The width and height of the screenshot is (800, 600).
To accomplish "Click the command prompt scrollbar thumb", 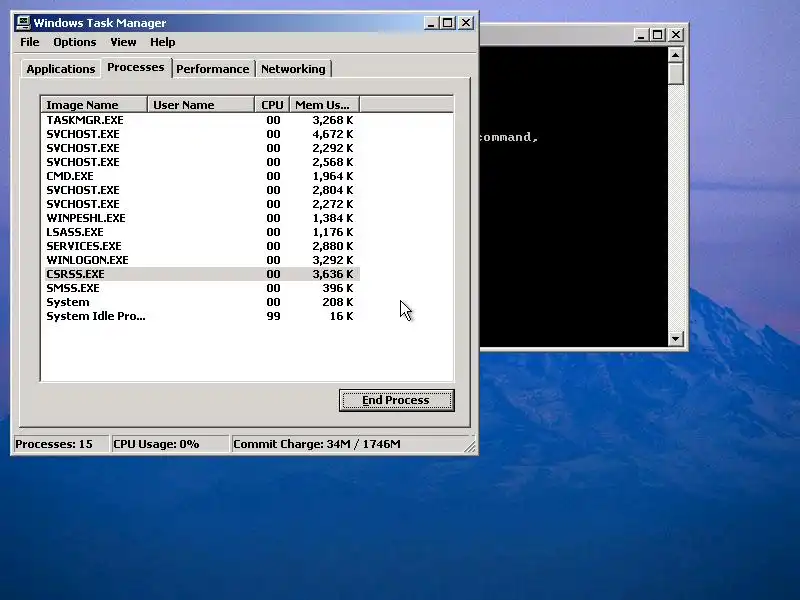I will pyautogui.click(x=676, y=74).
